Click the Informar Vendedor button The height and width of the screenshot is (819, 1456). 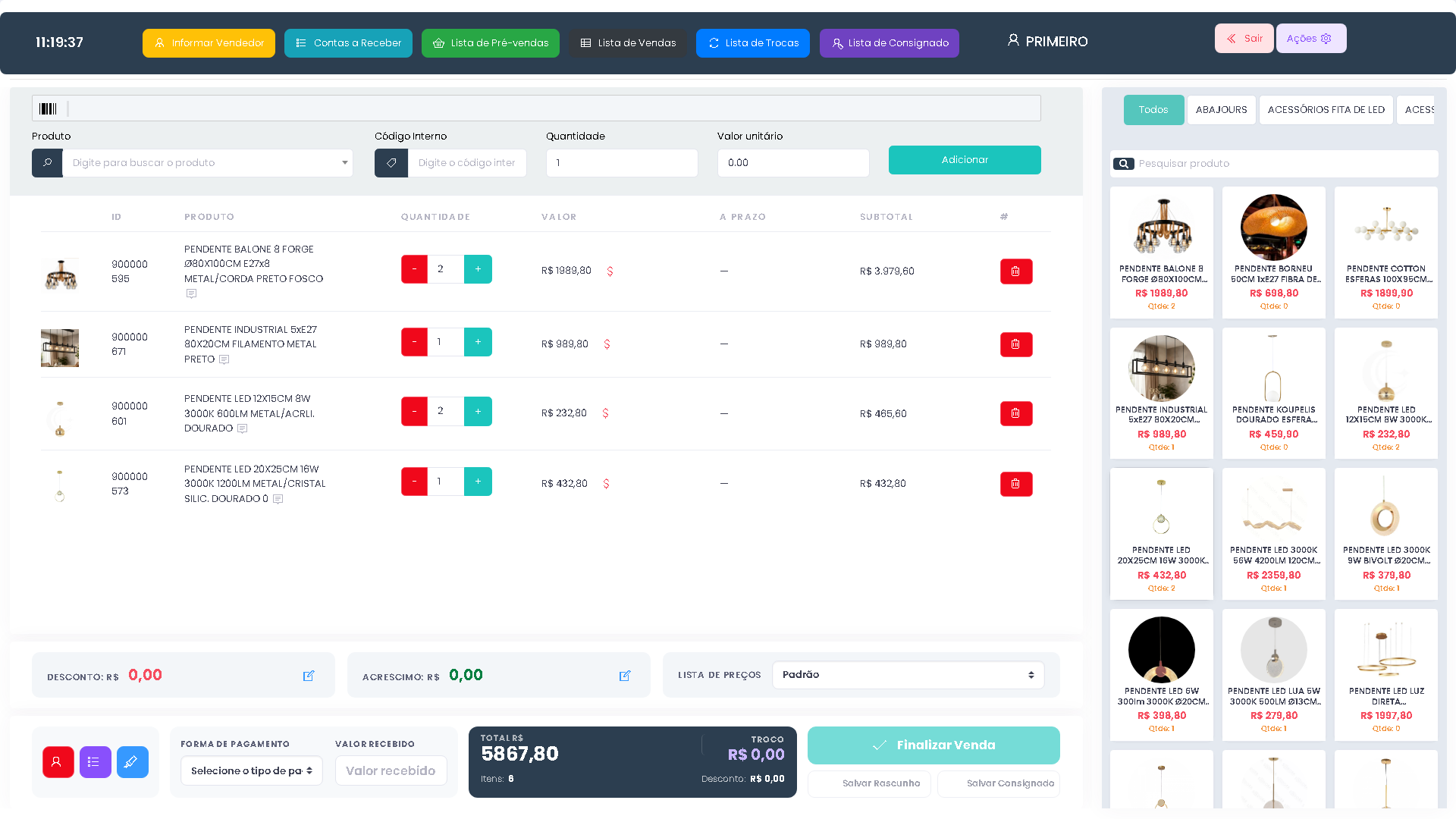click(209, 43)
